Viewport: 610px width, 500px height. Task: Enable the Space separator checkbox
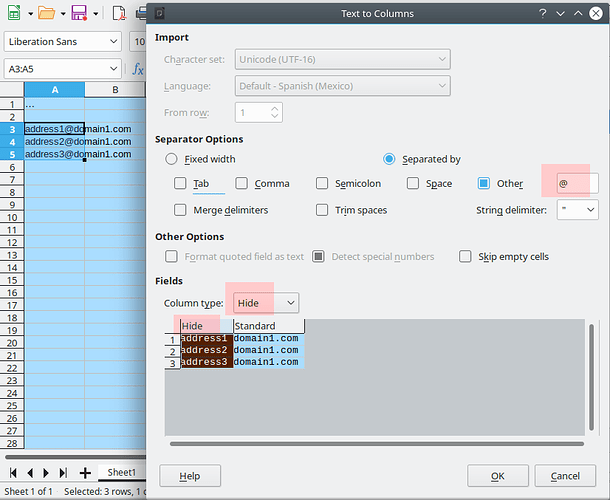pos(413,183)
